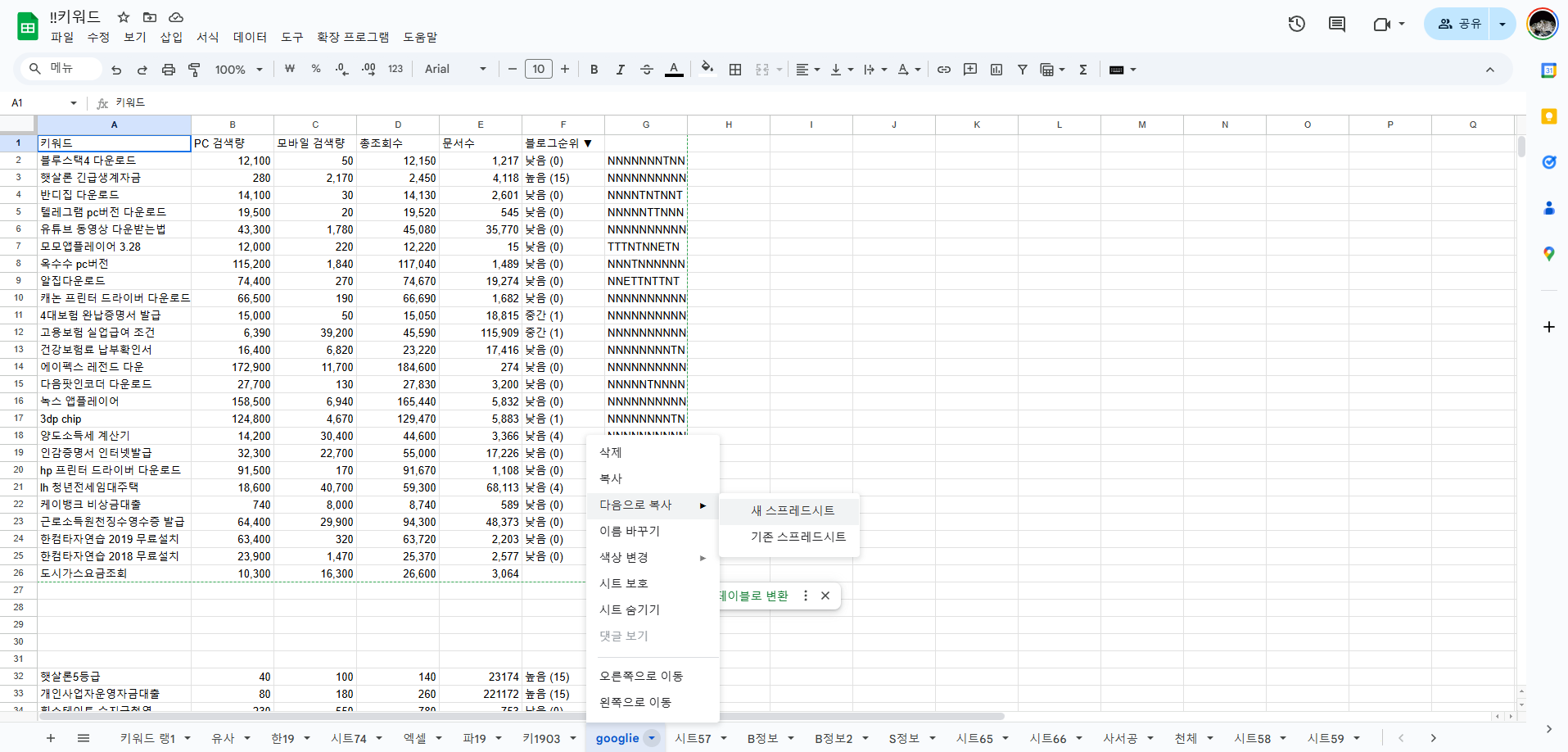Format as percent with the % icon
Image resolution: width=1568 pixels, height=752 pixels.
316,70
